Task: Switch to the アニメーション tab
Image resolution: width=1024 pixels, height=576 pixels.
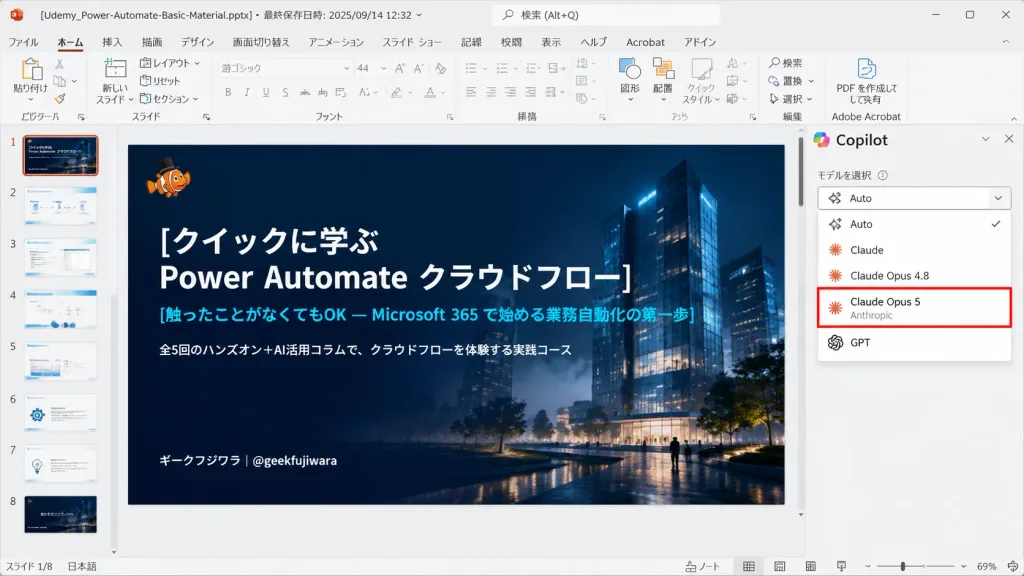Action: point(336,42)
